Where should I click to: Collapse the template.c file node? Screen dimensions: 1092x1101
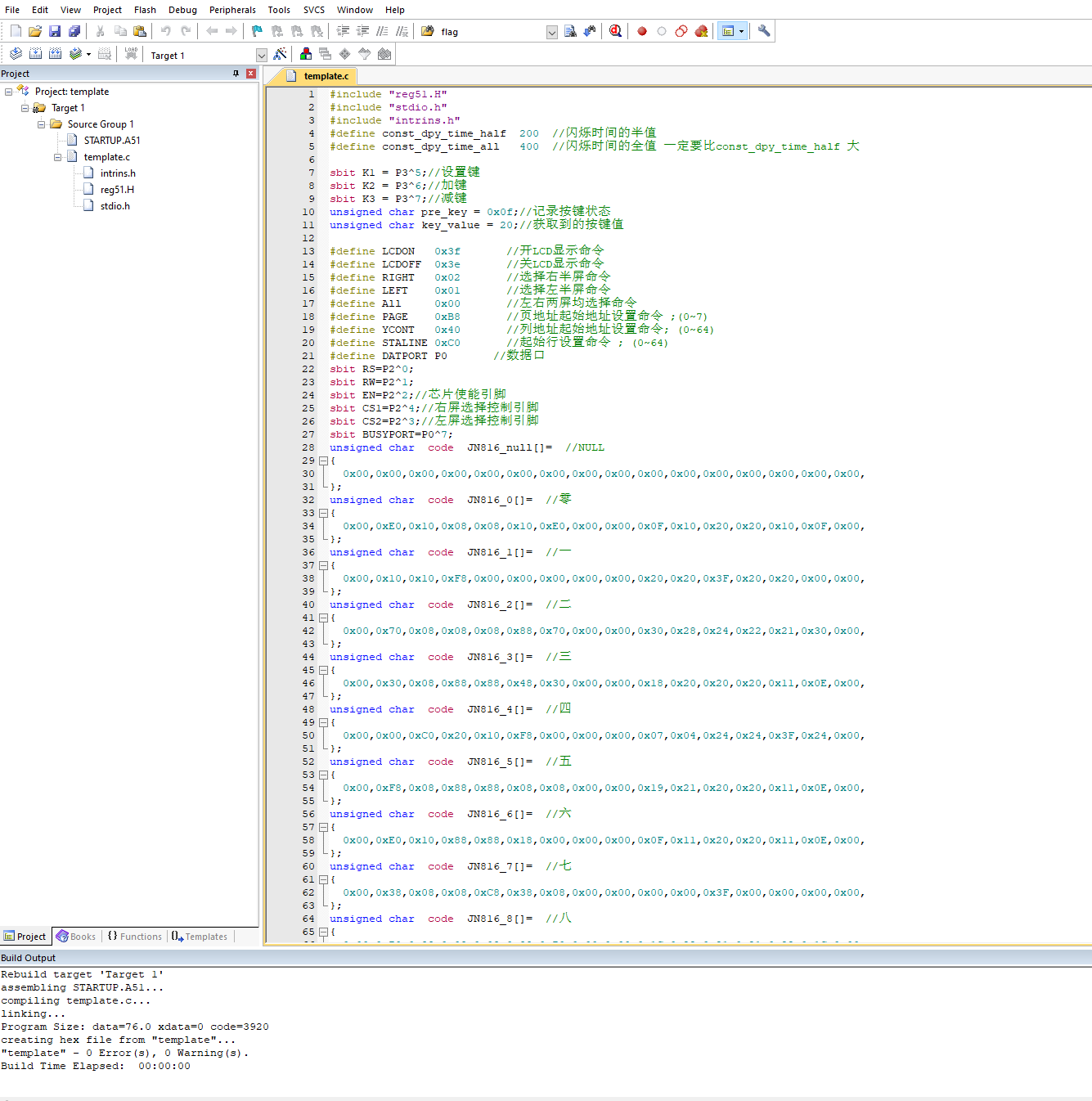(57, 157)
